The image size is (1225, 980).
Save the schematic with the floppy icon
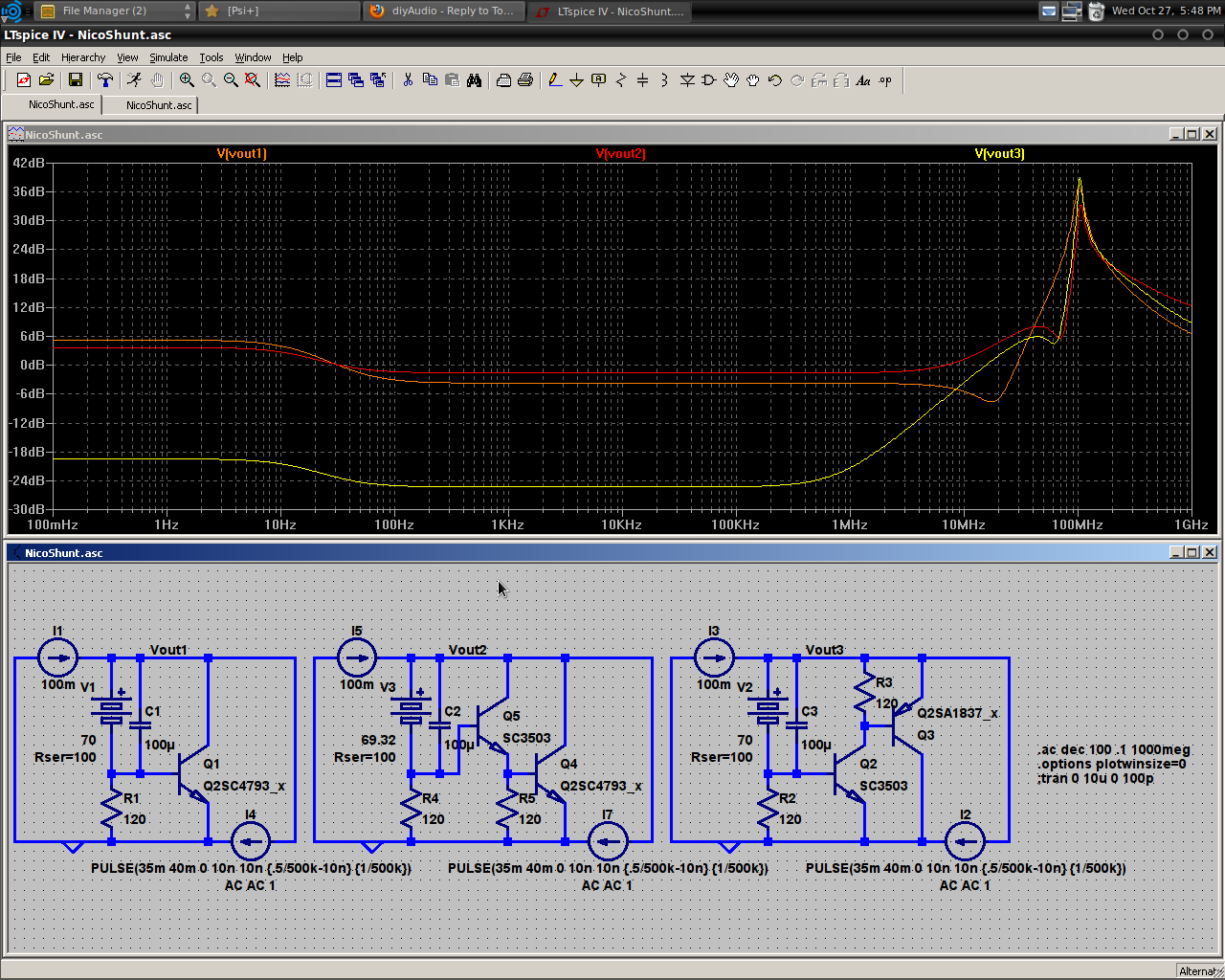pos(75,80)
